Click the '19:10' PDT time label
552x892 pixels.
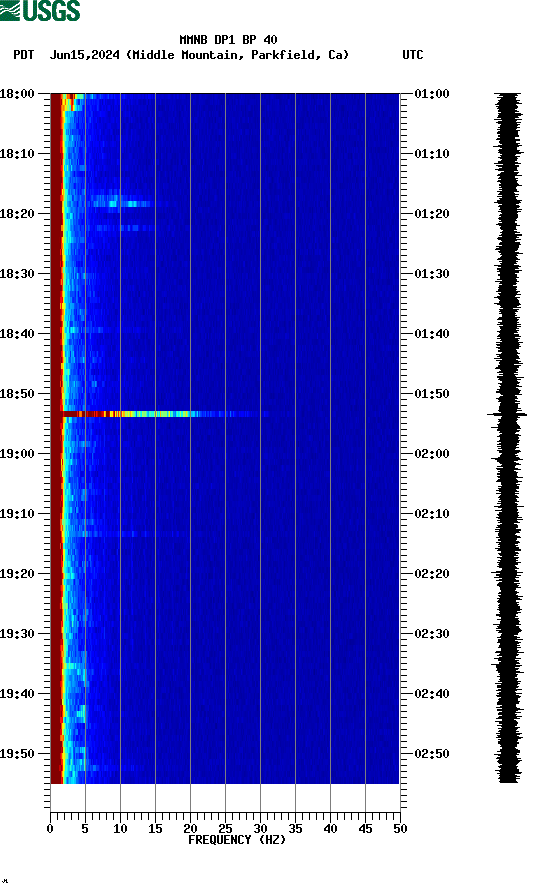click(17, 514)
